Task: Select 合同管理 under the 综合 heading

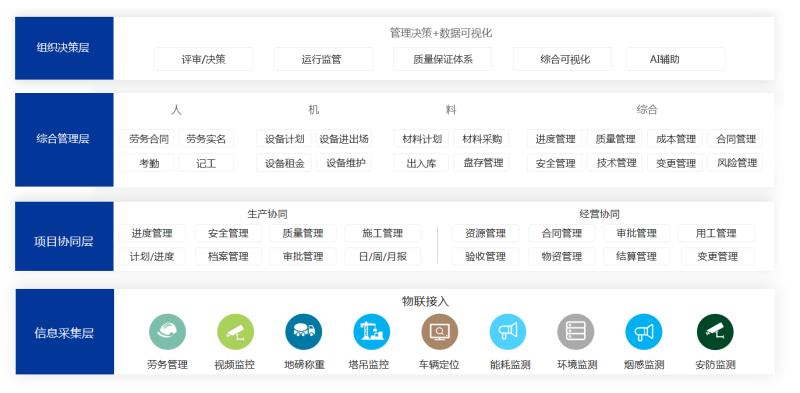Action: click(x=735, y=138)
